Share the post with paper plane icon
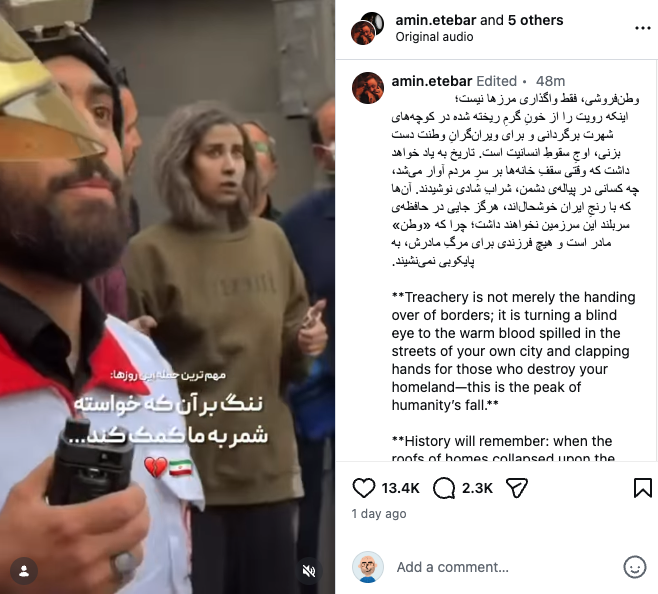This screenshot has height=594, width=658. tap(517, 488)
